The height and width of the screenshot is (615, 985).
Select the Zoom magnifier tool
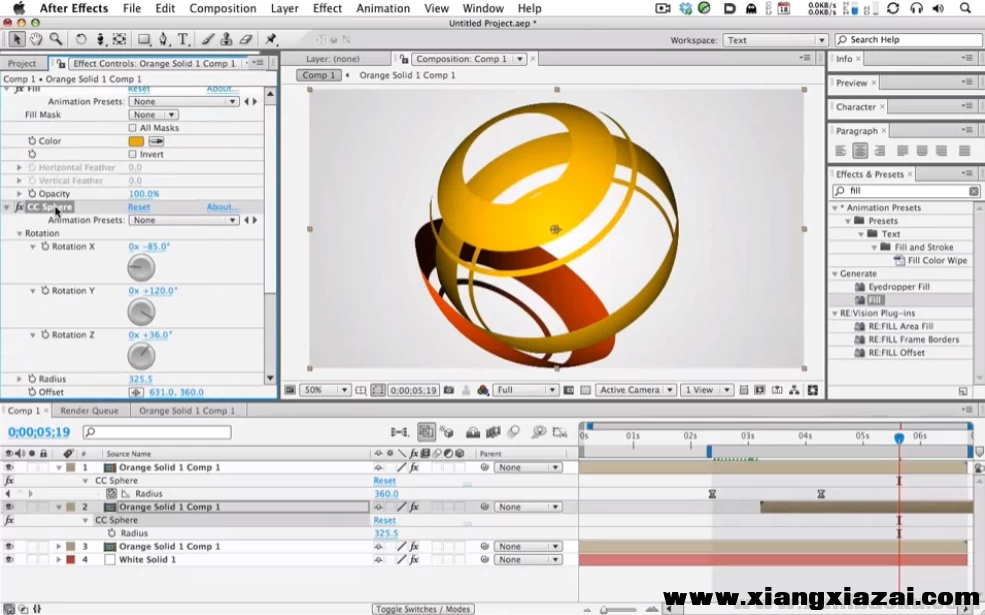[x=56, y=39]
